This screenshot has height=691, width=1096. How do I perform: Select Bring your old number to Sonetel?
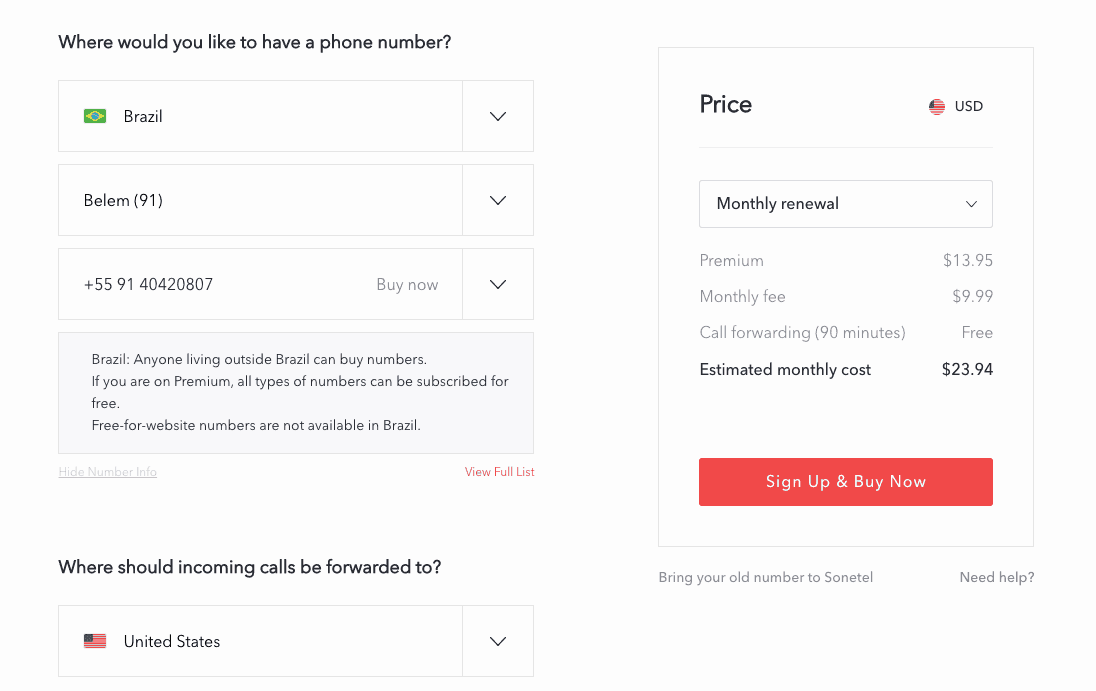pyautogui.click(x=765, y=577)
